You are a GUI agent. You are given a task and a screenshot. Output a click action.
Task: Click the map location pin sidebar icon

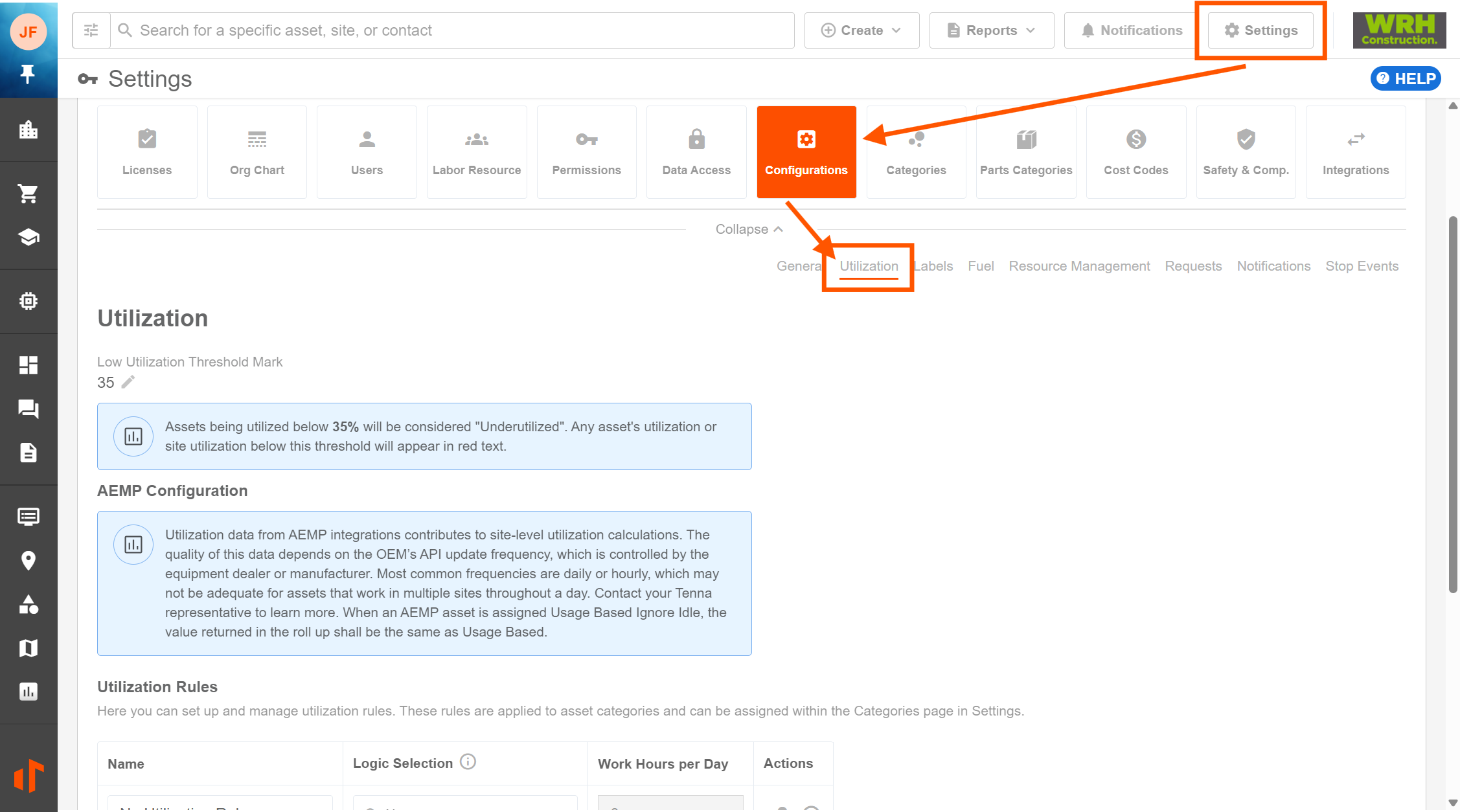click(x=28, y=560)
